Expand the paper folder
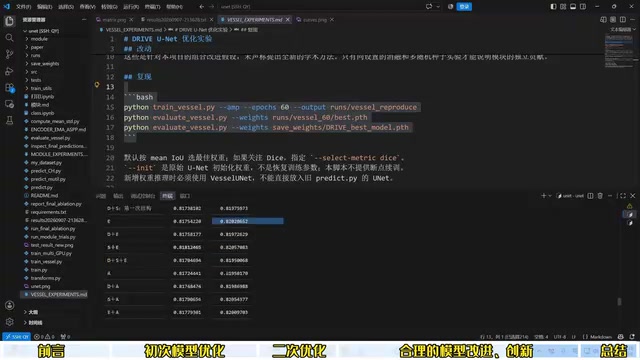Screen dimensions: 640x360 tap(37, 47)
